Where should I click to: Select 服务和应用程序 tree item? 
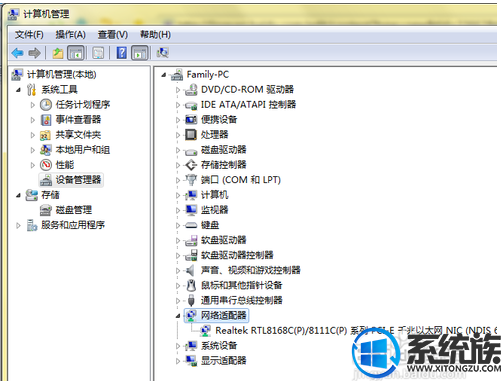73,225
